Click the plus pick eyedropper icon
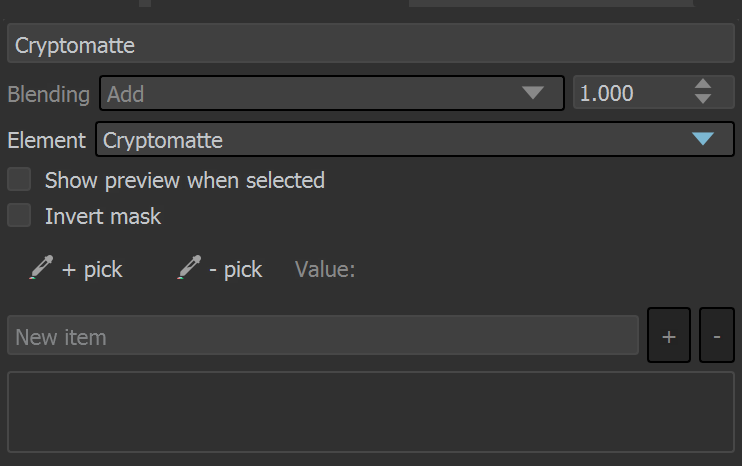 41,267
